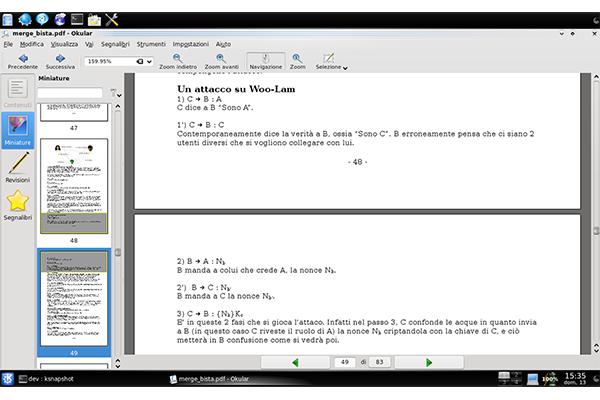
Task: Click the Okular window title icon
Action: point(5,34)
